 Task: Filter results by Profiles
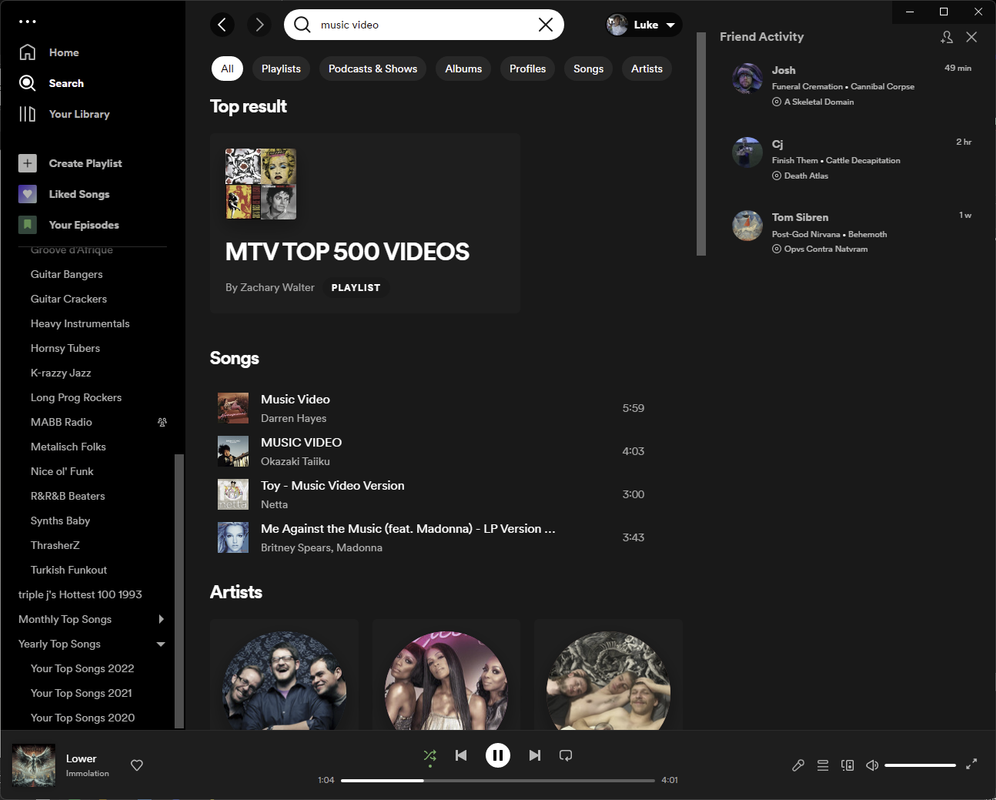(527, 69)
